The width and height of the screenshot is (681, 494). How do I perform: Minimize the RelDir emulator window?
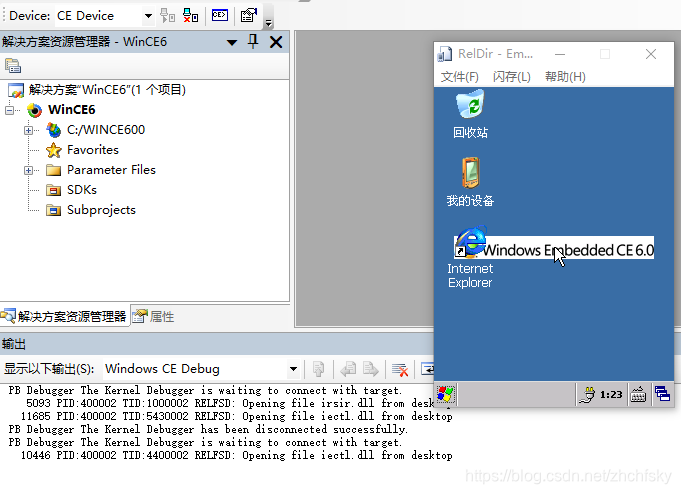click(560, 54)
